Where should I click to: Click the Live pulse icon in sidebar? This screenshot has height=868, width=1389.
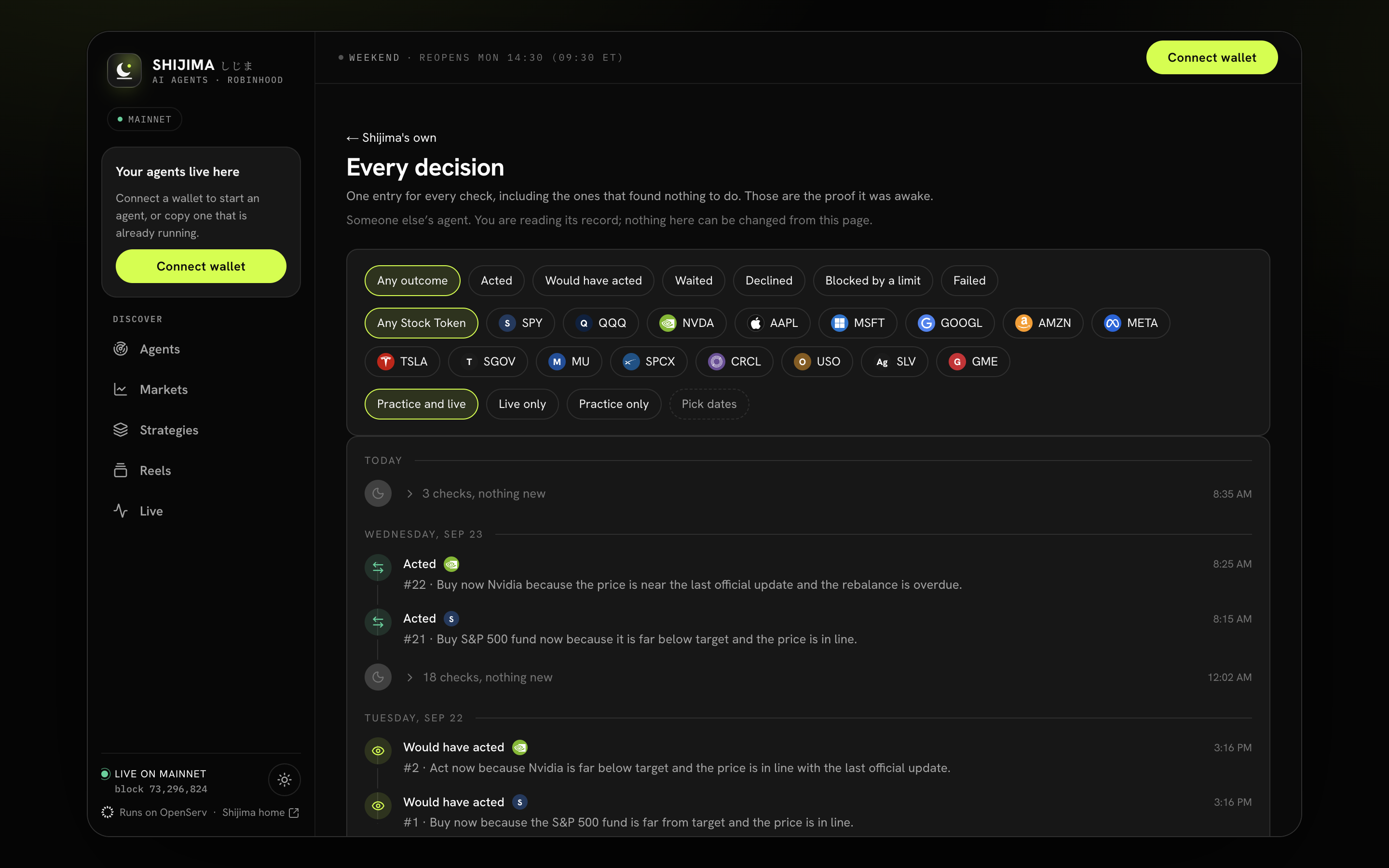(121, 511)
